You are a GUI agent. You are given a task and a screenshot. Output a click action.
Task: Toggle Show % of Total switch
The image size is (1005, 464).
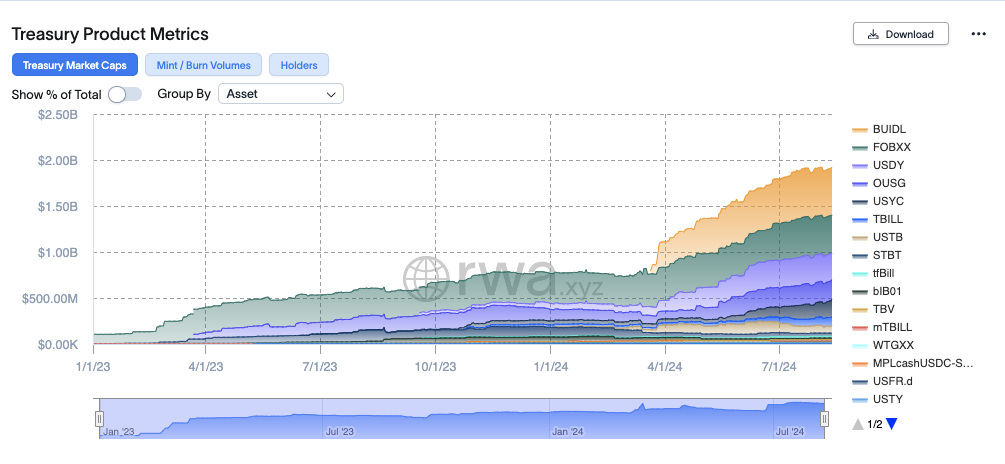coord(125,94)
